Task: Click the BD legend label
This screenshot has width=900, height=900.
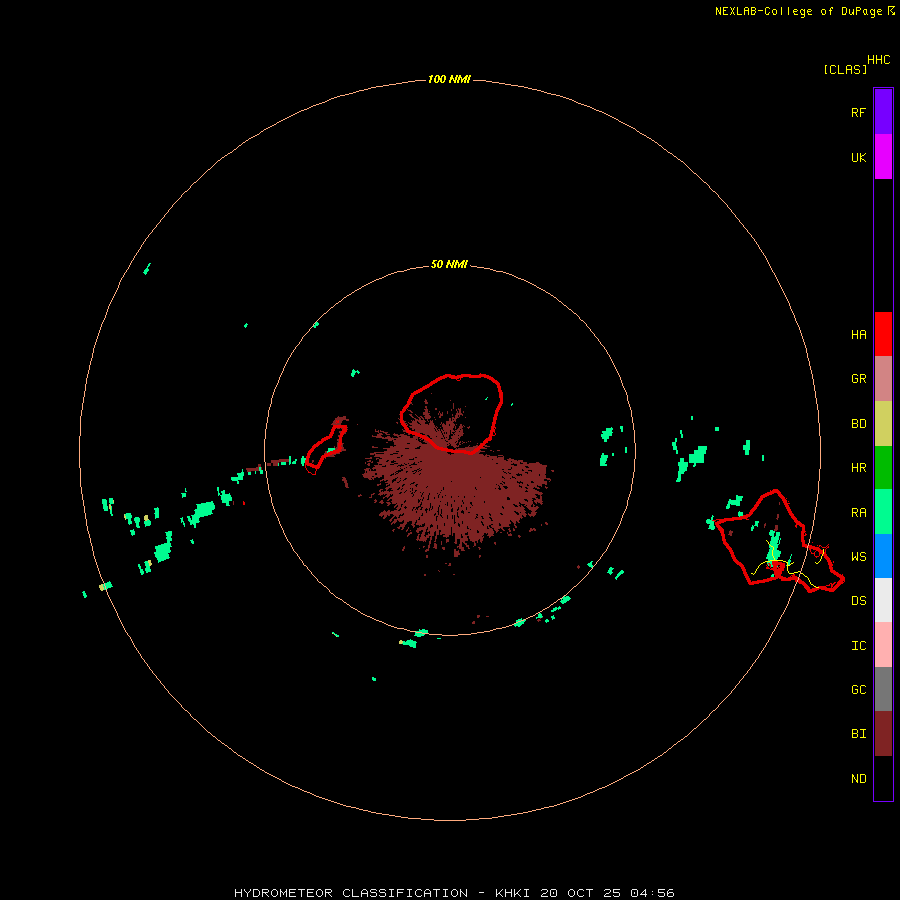Action: click(x=858, y=424)
